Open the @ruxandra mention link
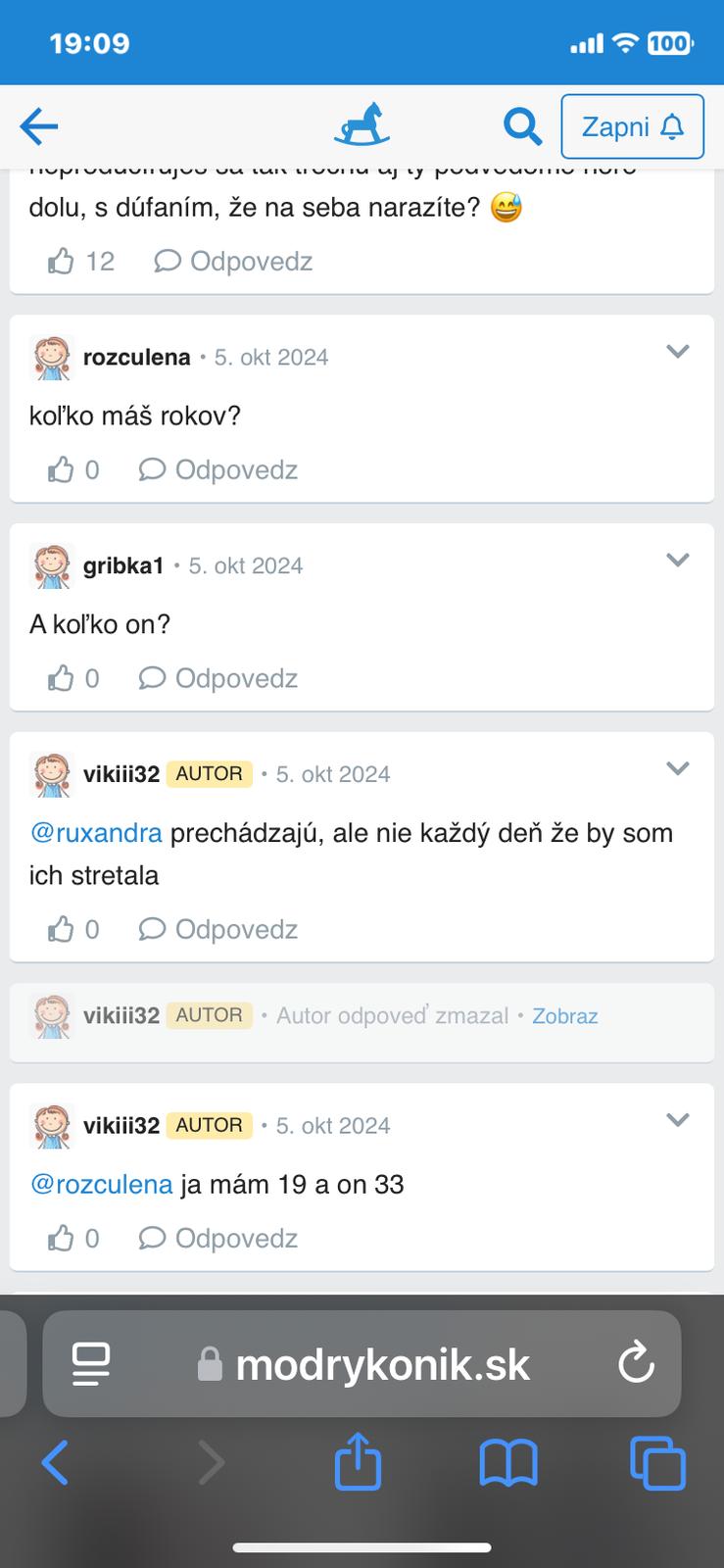The height and width of the screenshot is (1568, 724). [96, 833]
